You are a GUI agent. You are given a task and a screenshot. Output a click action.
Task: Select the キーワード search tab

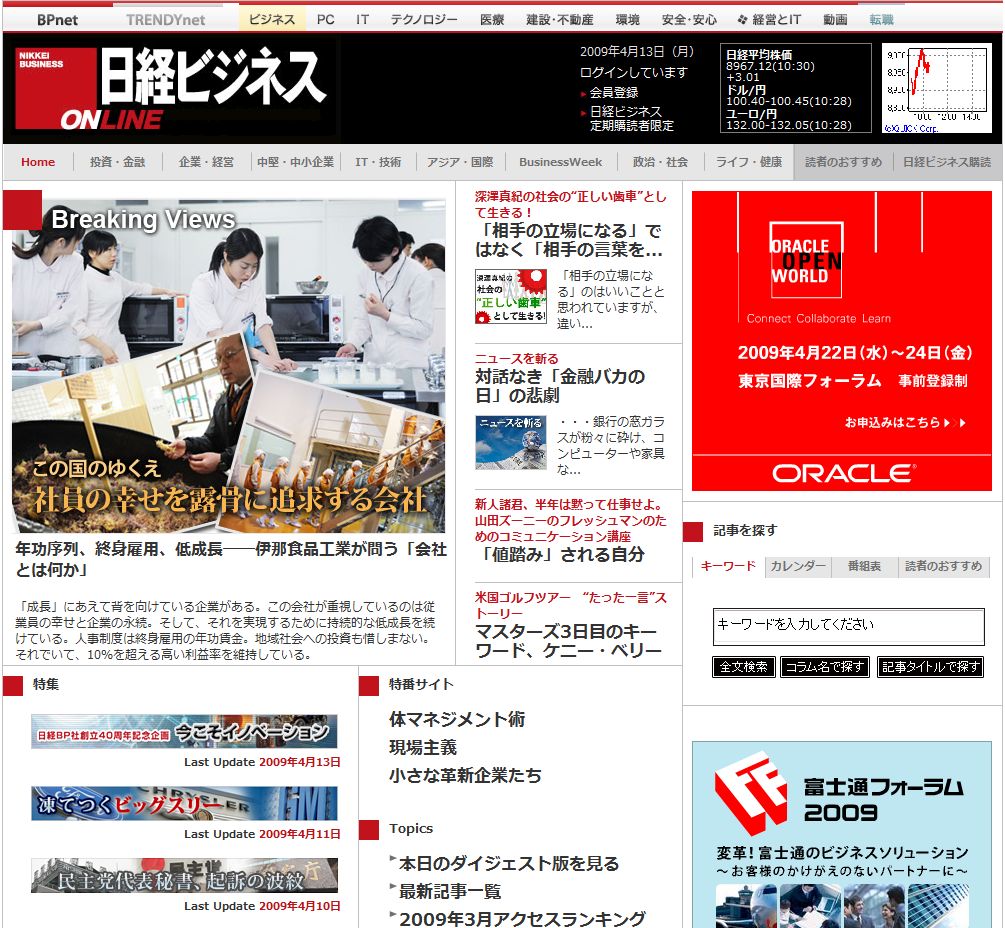728,566
